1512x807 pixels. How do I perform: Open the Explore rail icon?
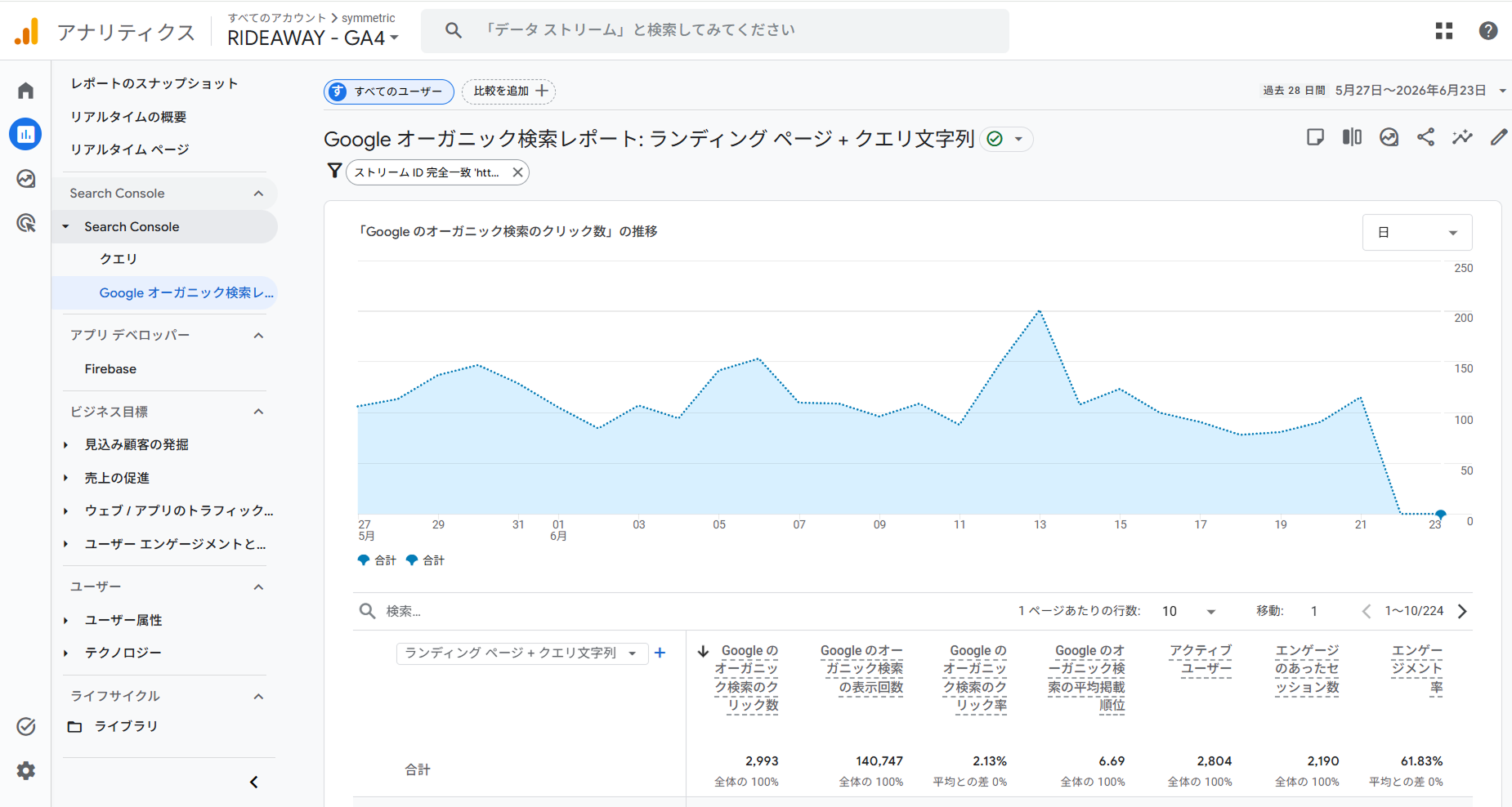click(x=26, y=178)
